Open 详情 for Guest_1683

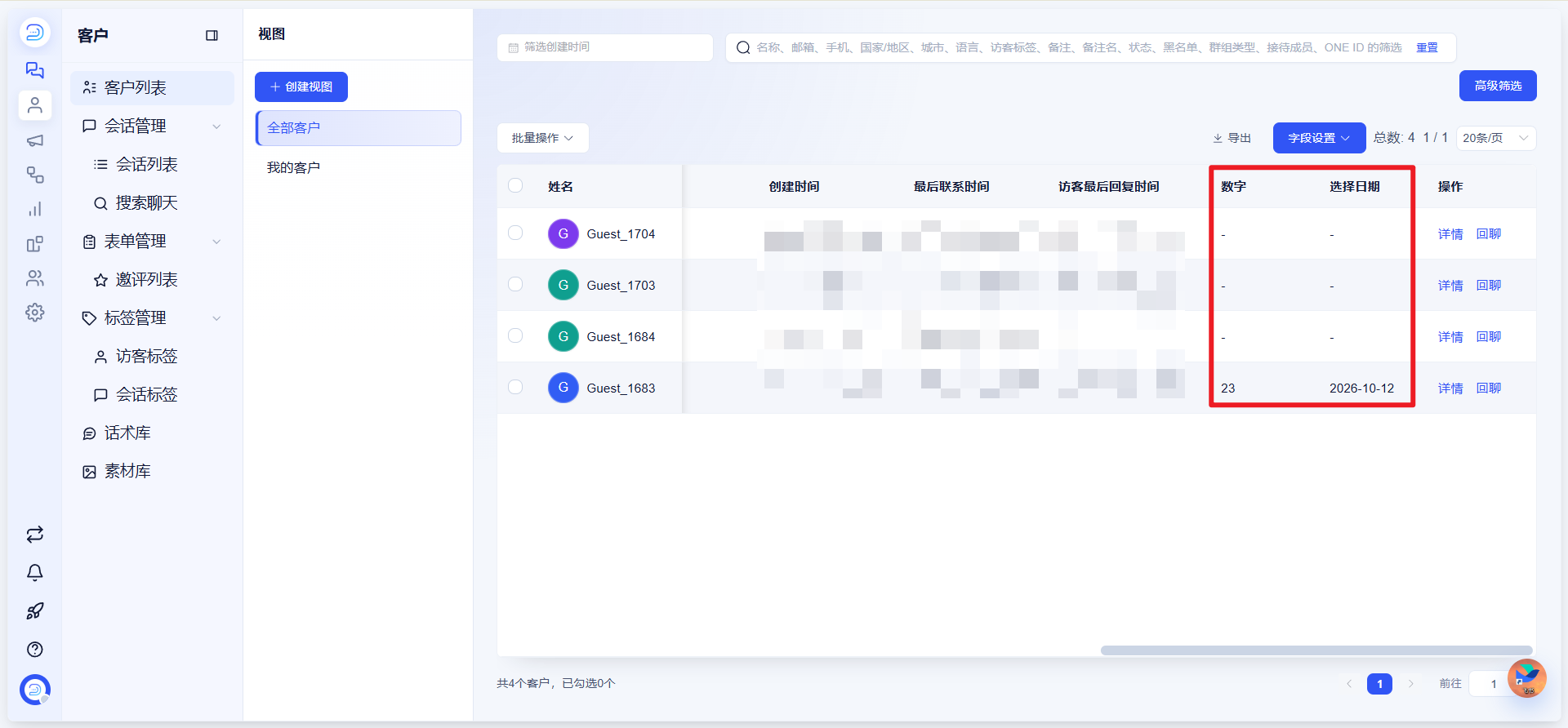pos(1450,388)
